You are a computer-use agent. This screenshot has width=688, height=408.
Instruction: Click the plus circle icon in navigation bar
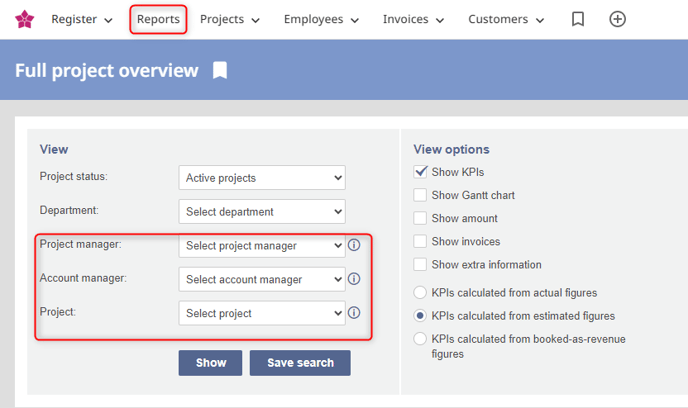pos(618,19)
